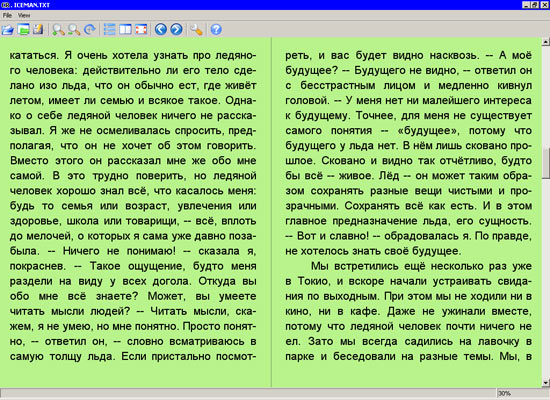Open the View menu

click(24, 15)
